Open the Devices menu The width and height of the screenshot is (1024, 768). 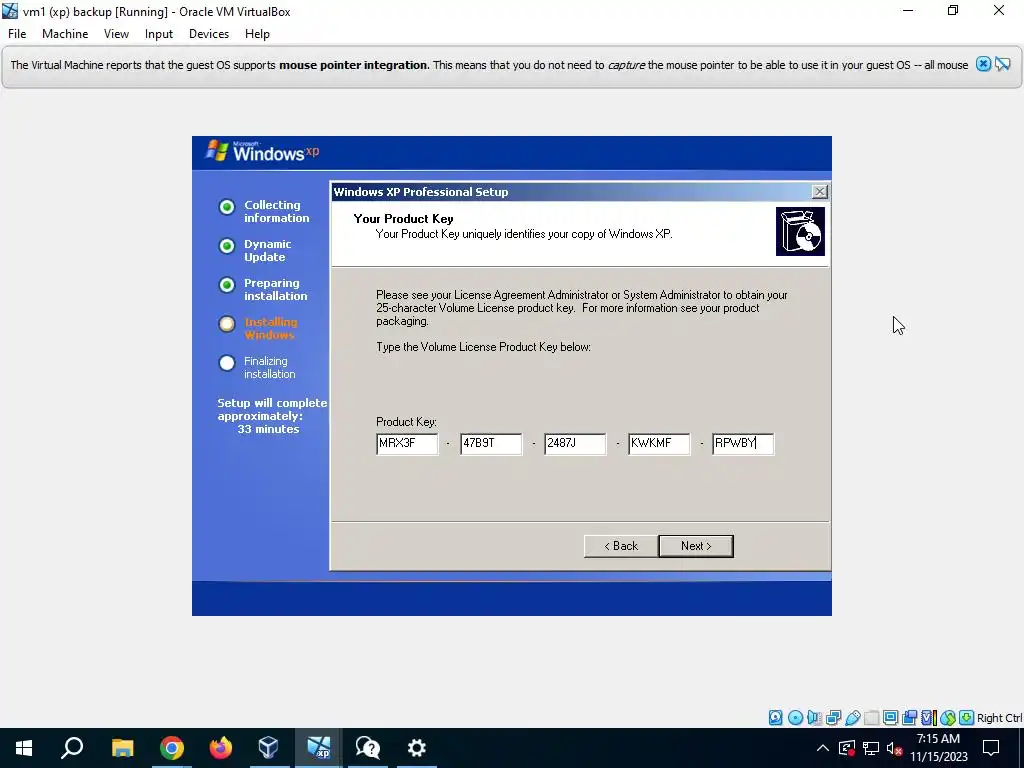tap(208, 34)
